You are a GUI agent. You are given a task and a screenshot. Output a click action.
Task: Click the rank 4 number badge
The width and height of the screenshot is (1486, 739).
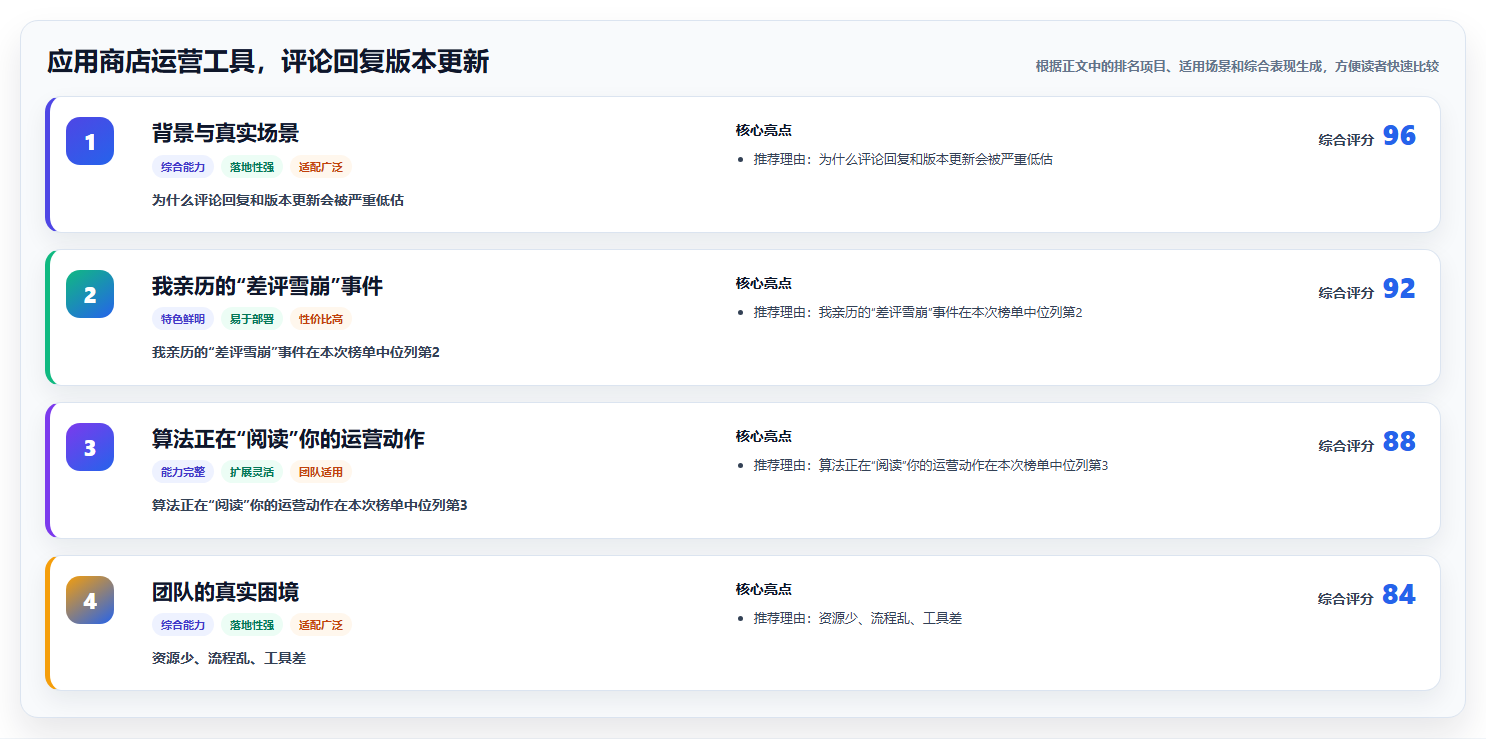pyautogui.click(x=90, y=600)
